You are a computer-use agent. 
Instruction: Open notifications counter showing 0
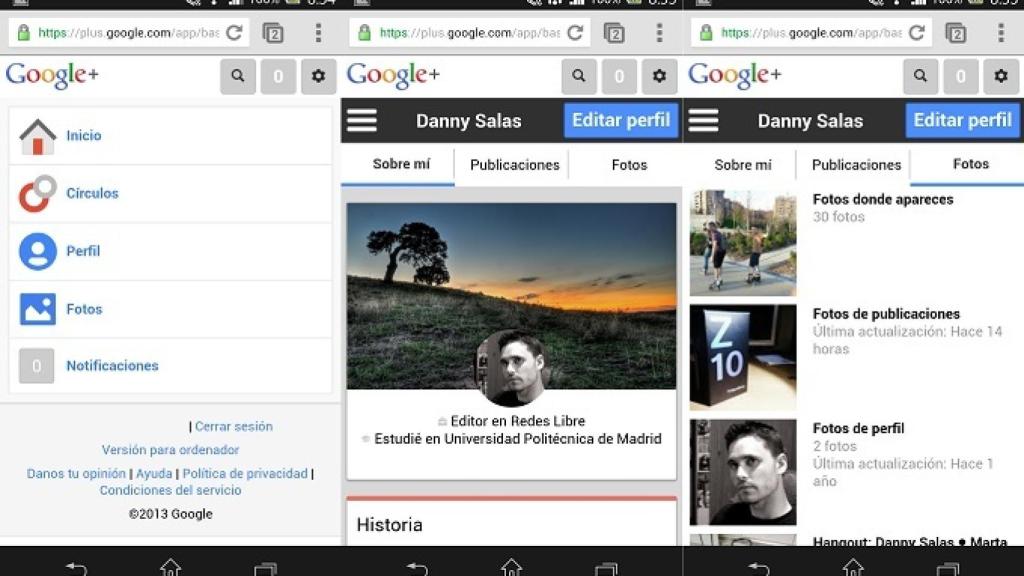coord(277,76)
